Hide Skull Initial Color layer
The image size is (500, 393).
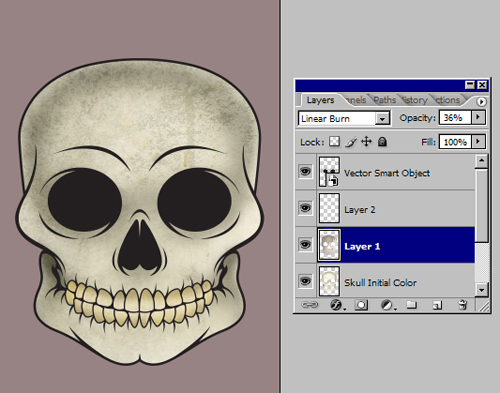point(305,281)
